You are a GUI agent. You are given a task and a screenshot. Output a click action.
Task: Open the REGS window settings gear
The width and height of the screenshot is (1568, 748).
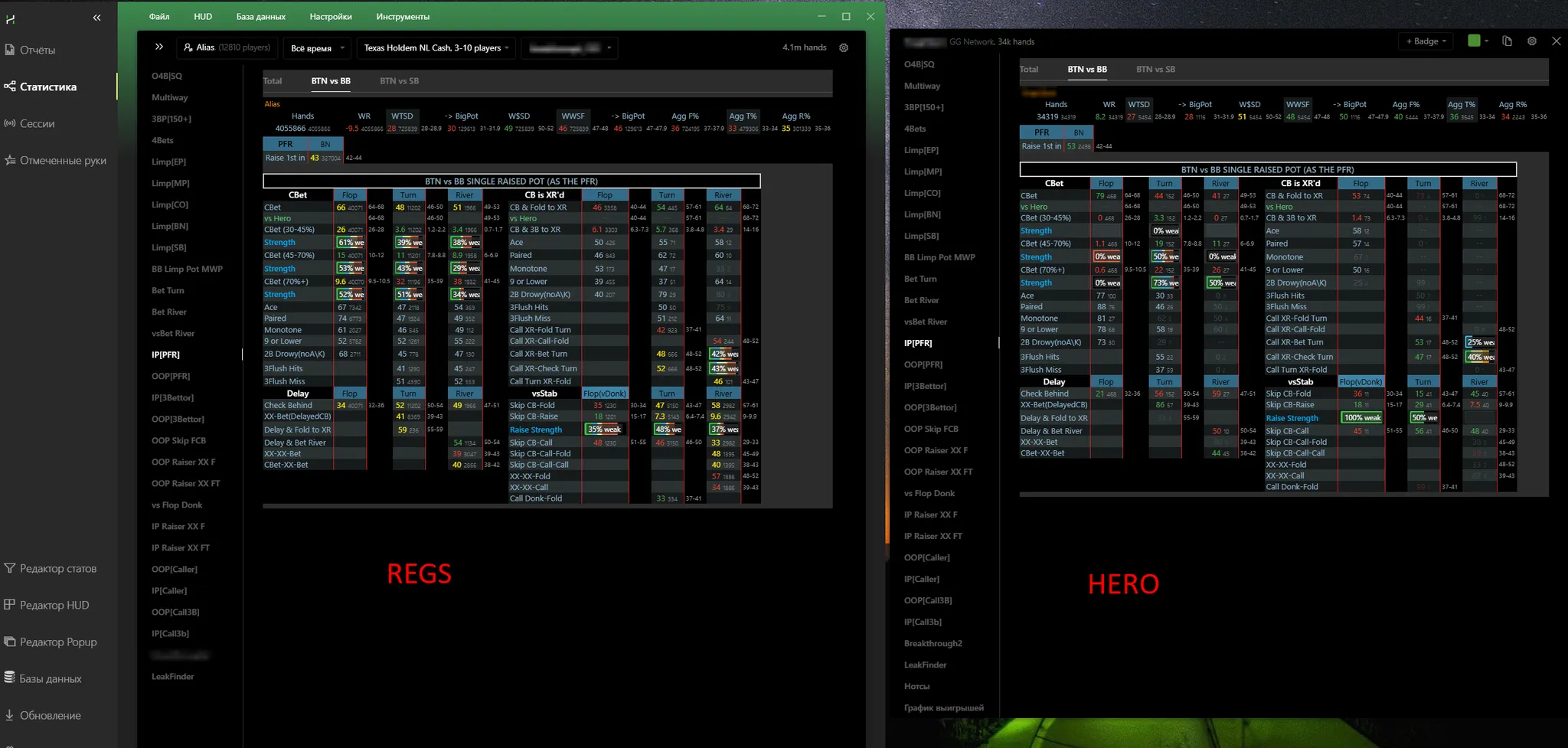tap(844, 47)
